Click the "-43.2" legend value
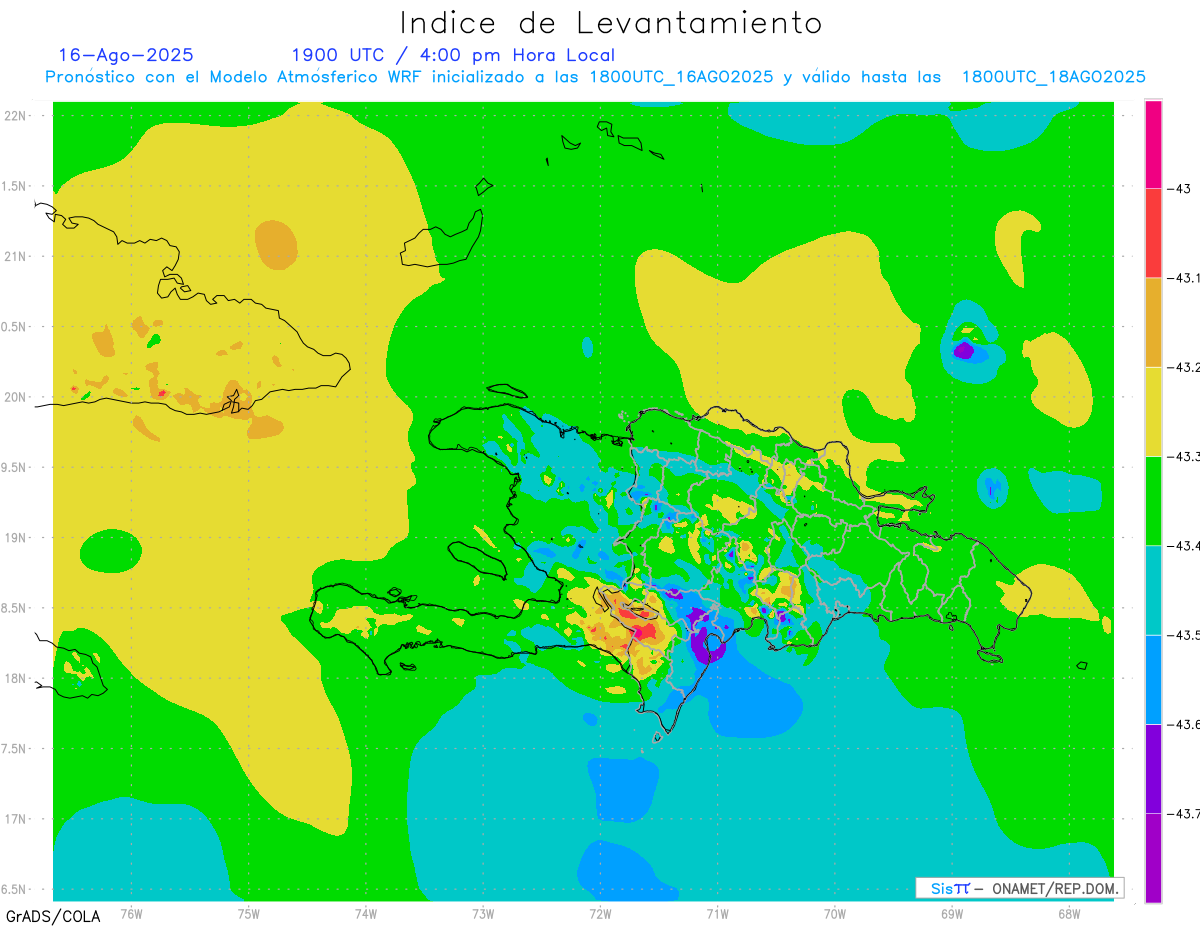The image size is (1200, 927). [x=1184, y=367]
